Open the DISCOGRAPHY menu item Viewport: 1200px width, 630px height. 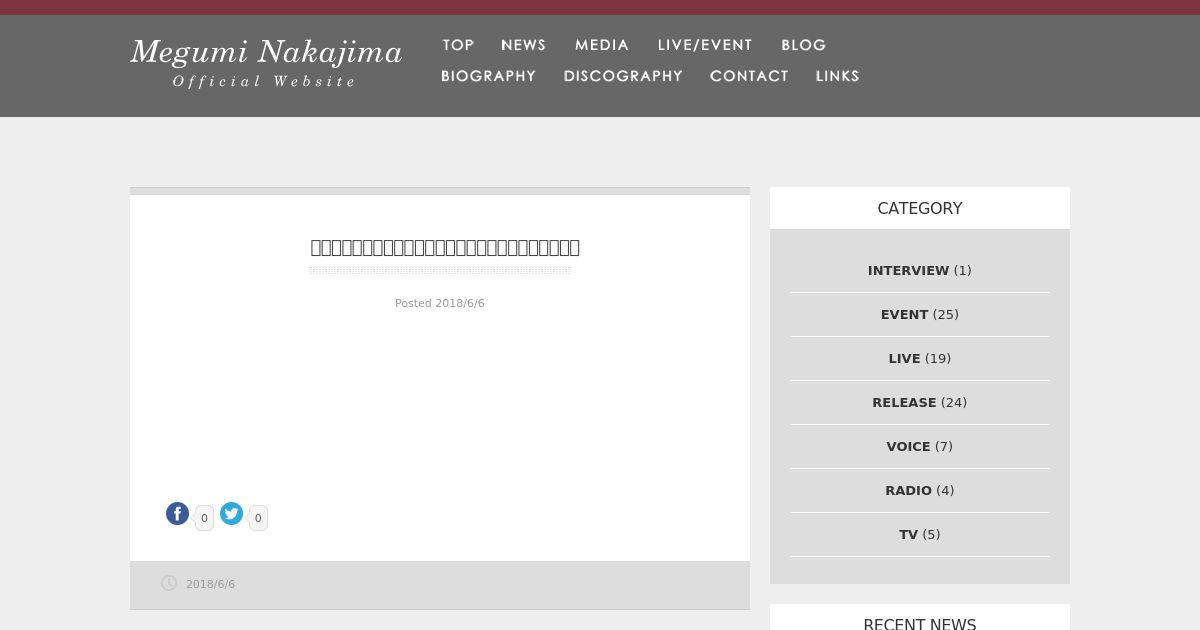click(623, 76)
